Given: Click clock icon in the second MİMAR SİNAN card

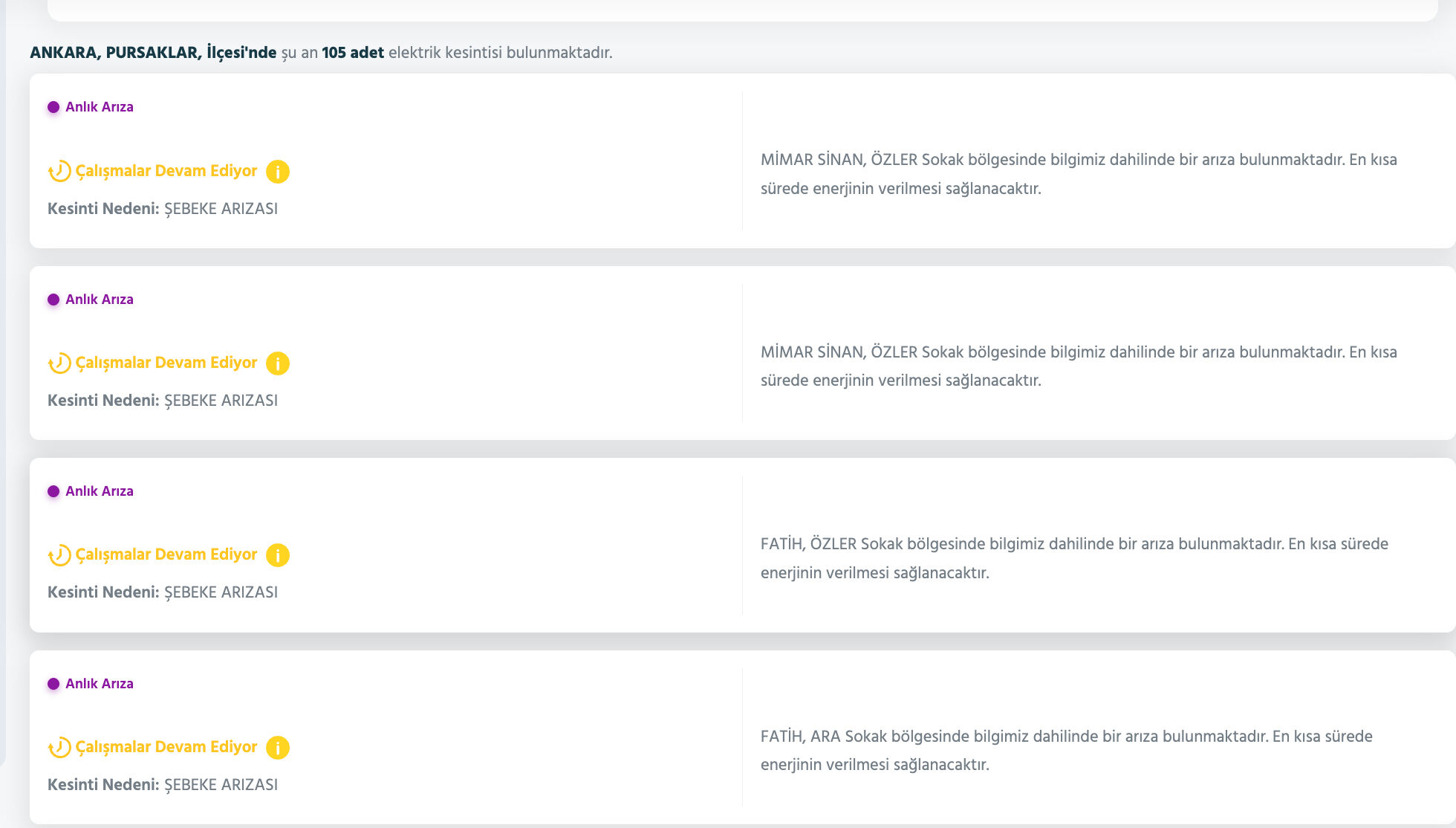Looking at the screenshot, I should [x=59, y=363].
